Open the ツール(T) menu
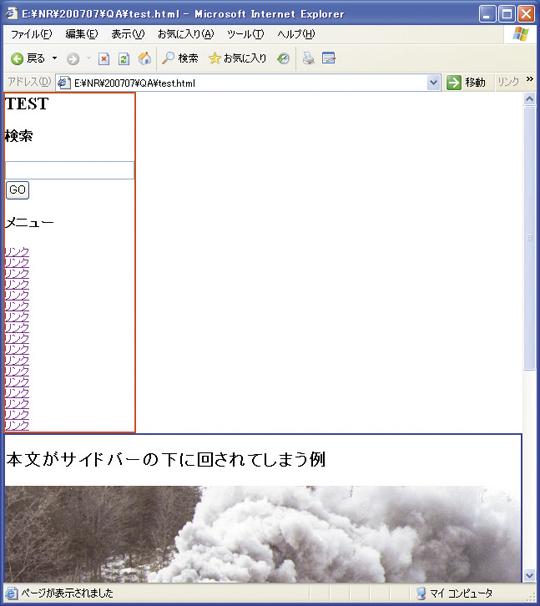This screenshot has width=540, height=606. tap(245, 34)
